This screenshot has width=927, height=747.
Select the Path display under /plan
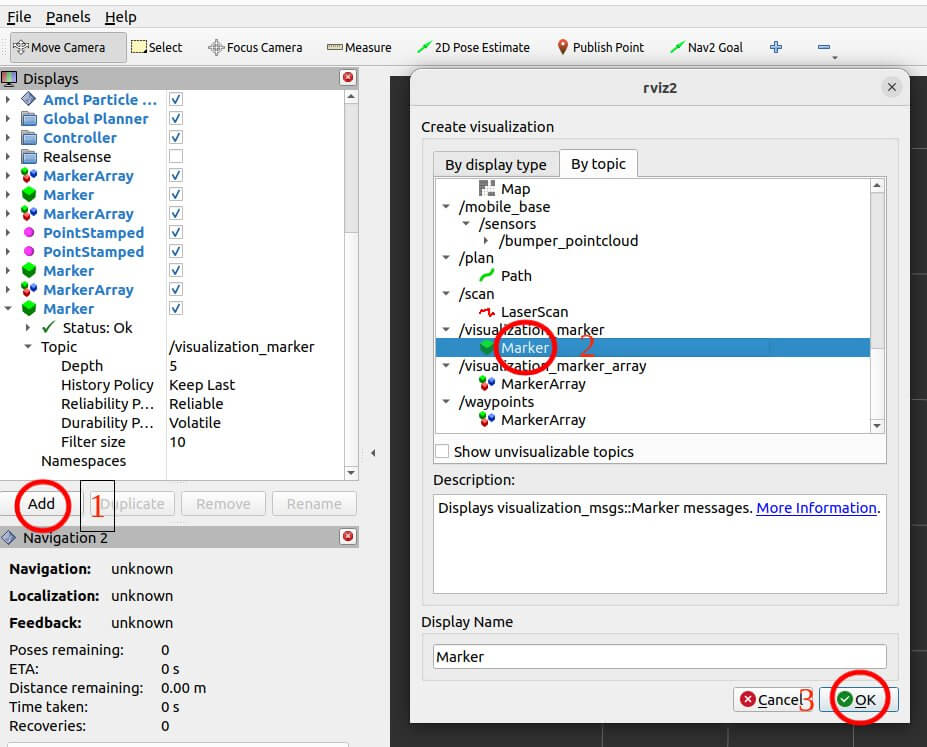tap(516, 276)
